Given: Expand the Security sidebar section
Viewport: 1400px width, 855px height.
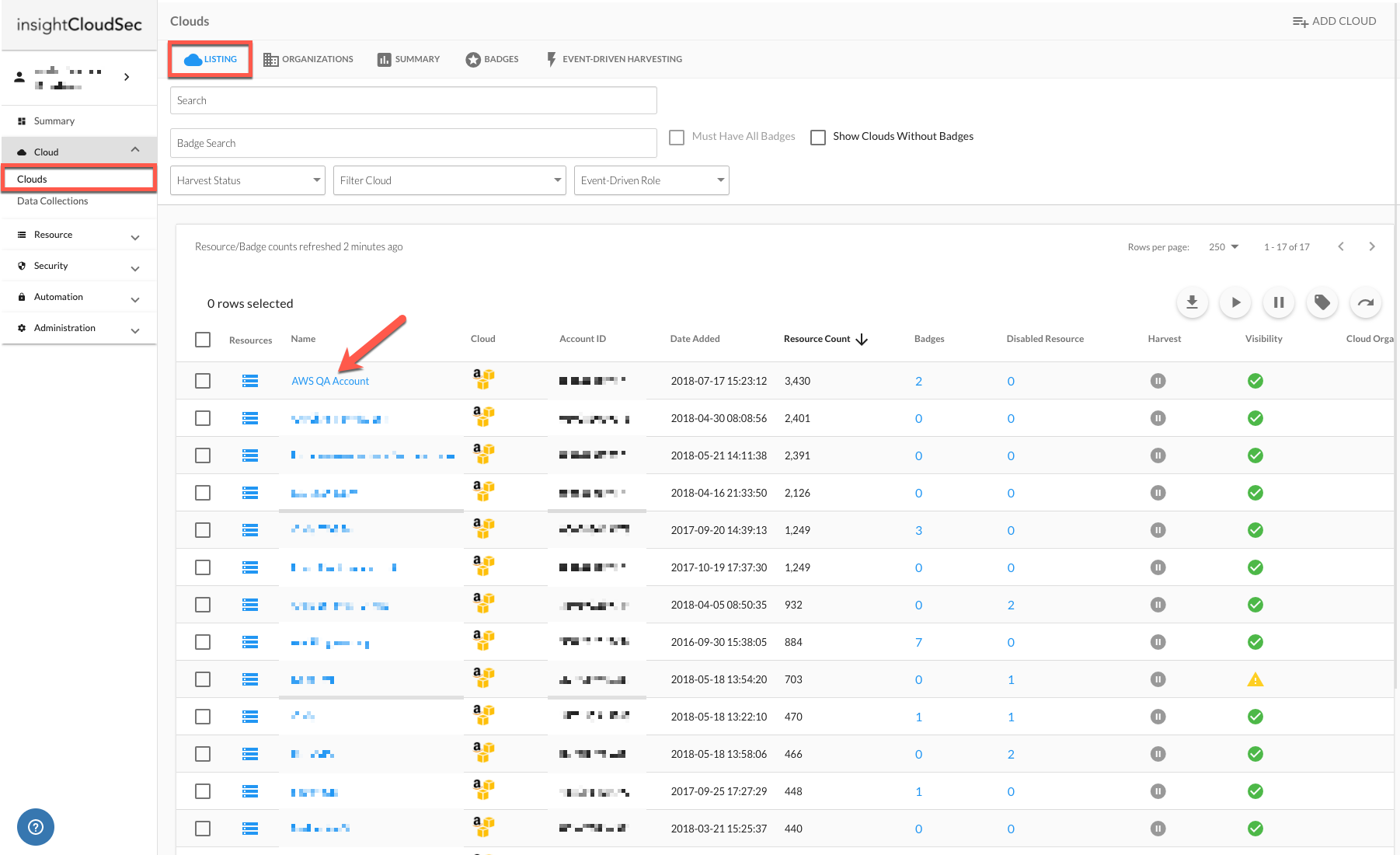Looking at the screenshot, I should [135, 269].
